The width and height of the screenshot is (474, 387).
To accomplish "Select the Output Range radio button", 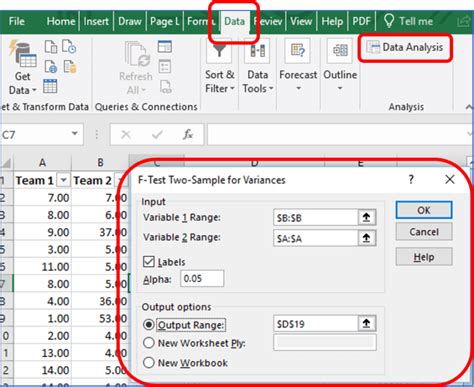I will (x=149, y=324).
